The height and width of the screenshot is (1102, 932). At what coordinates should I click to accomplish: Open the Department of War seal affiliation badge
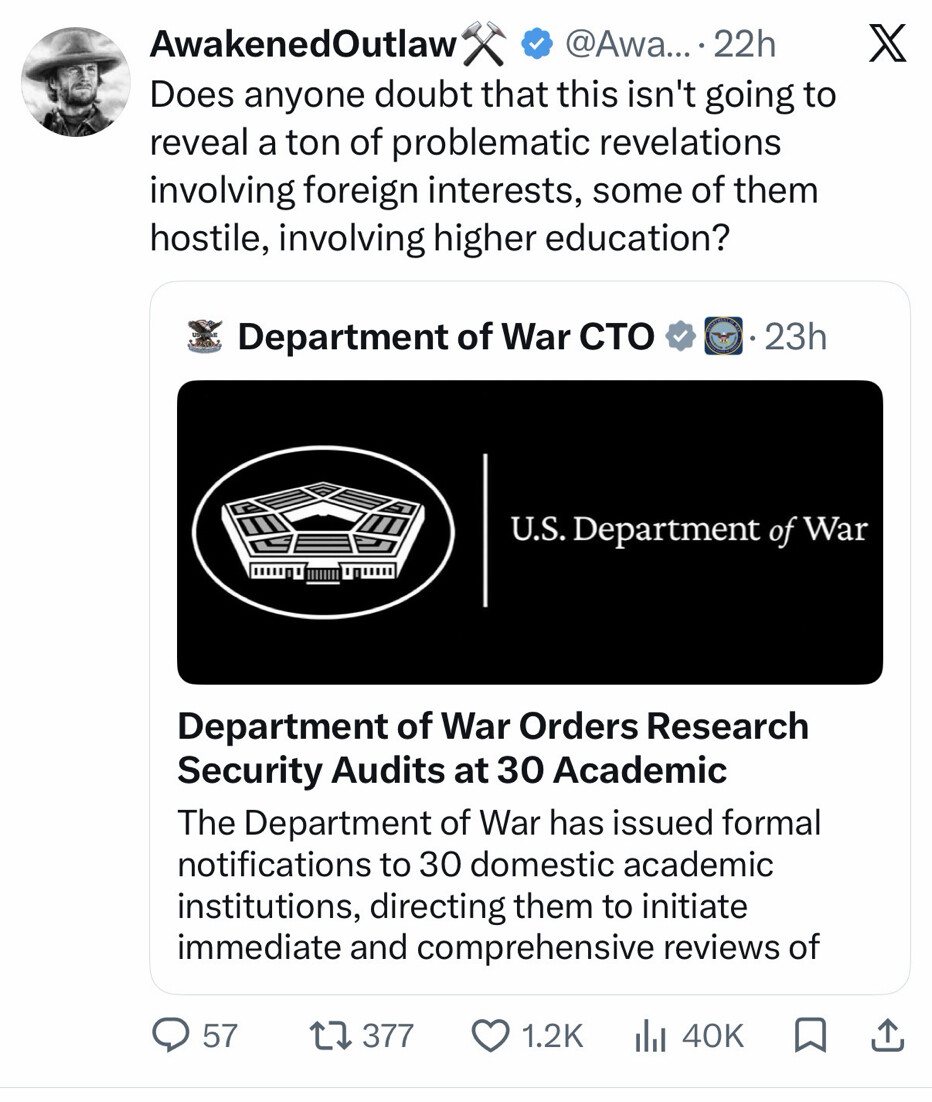pyautogui.click(x=724, y=336)
